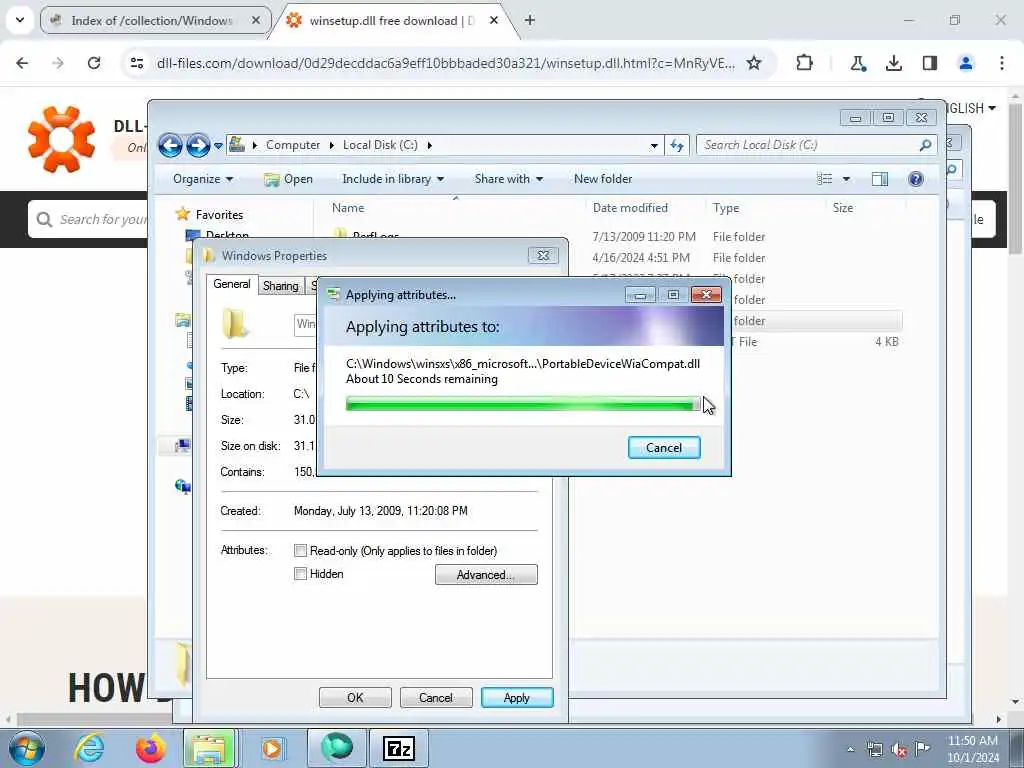Launch Internet Explorer from taskbar
This screenshot has height=768, width=1024.
pos(89,748)
